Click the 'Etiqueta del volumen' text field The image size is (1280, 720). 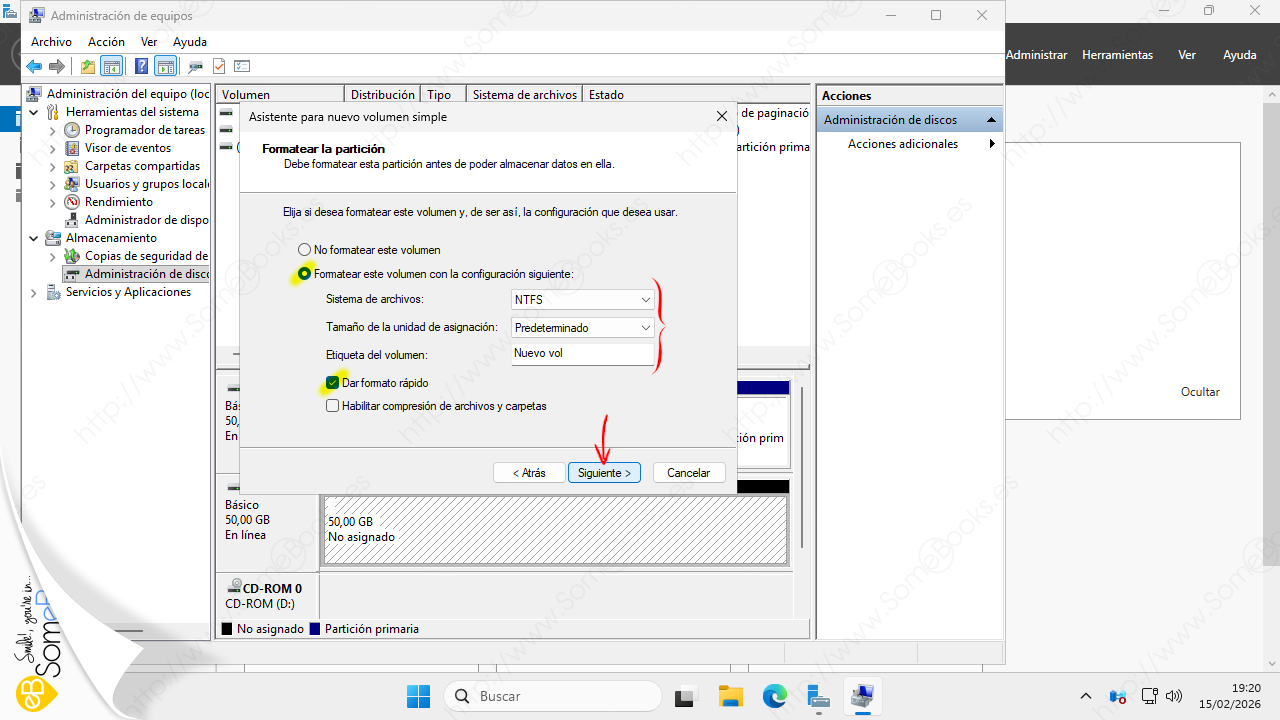coord(582,354)
